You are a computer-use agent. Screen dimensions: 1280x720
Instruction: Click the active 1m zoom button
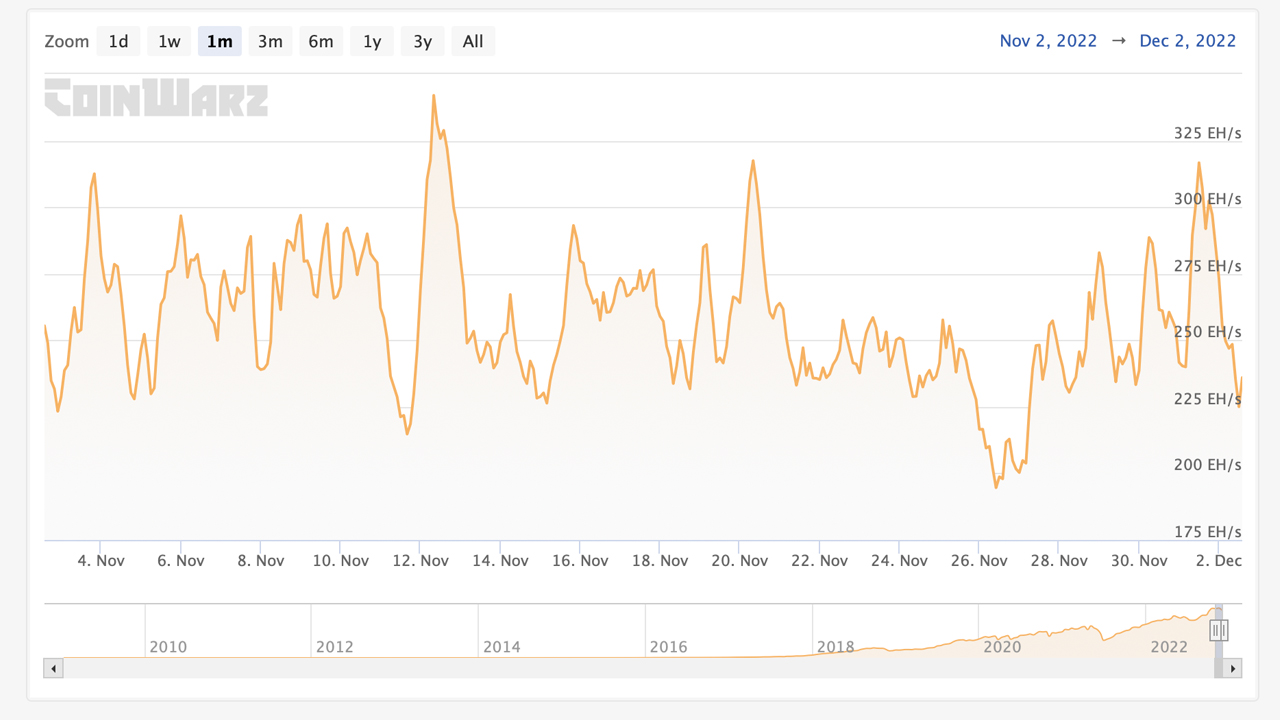pos(219,41)
